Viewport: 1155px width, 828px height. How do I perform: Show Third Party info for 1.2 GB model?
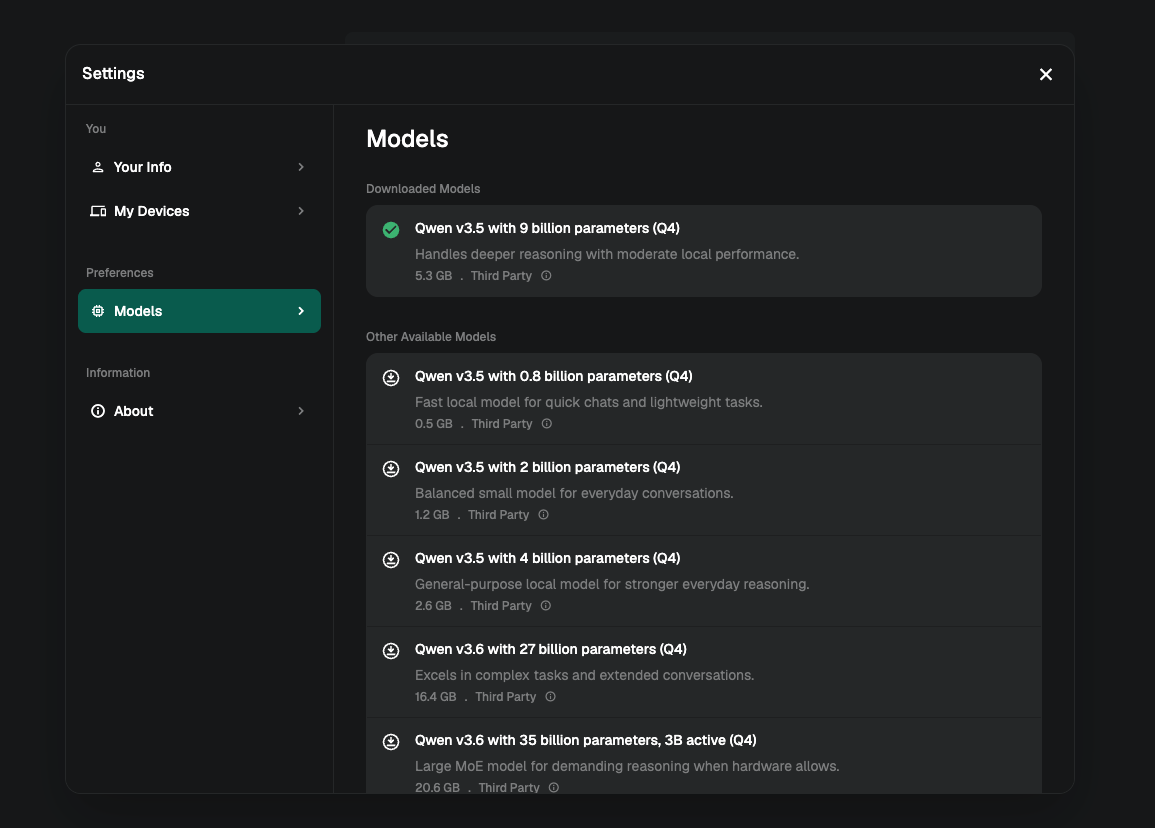pos(544,515)
